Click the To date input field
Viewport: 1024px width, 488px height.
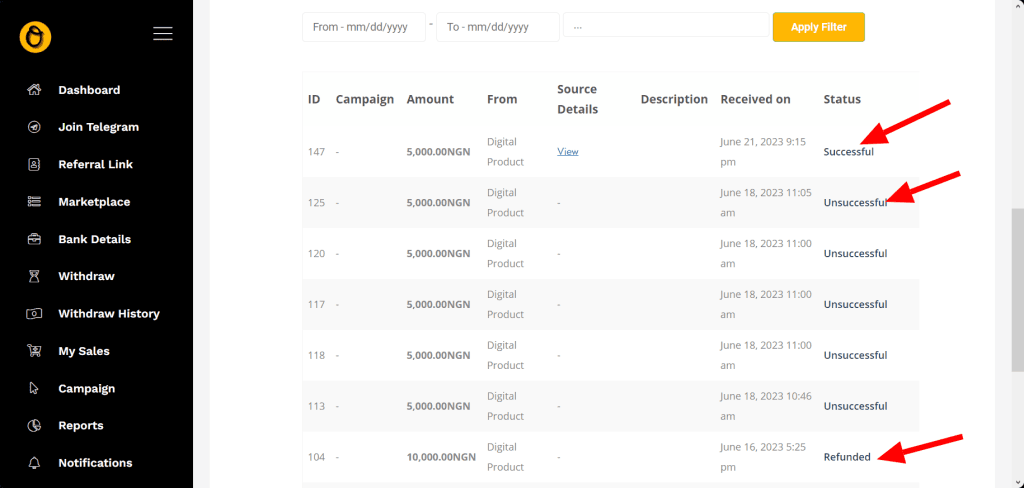point(497,27)
